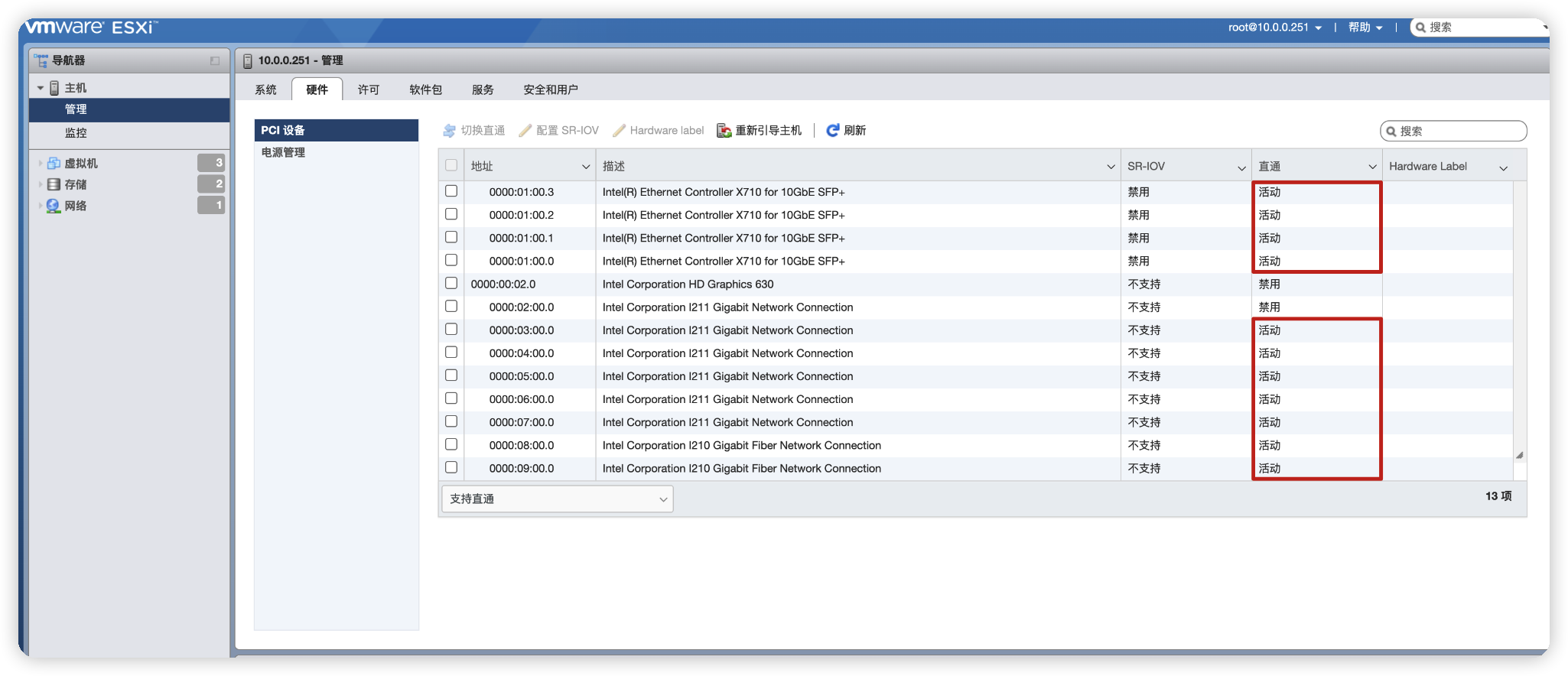Screen dimensions: 1568x676
Task: Click the 切换直通 button
Action: pos(474,131)
